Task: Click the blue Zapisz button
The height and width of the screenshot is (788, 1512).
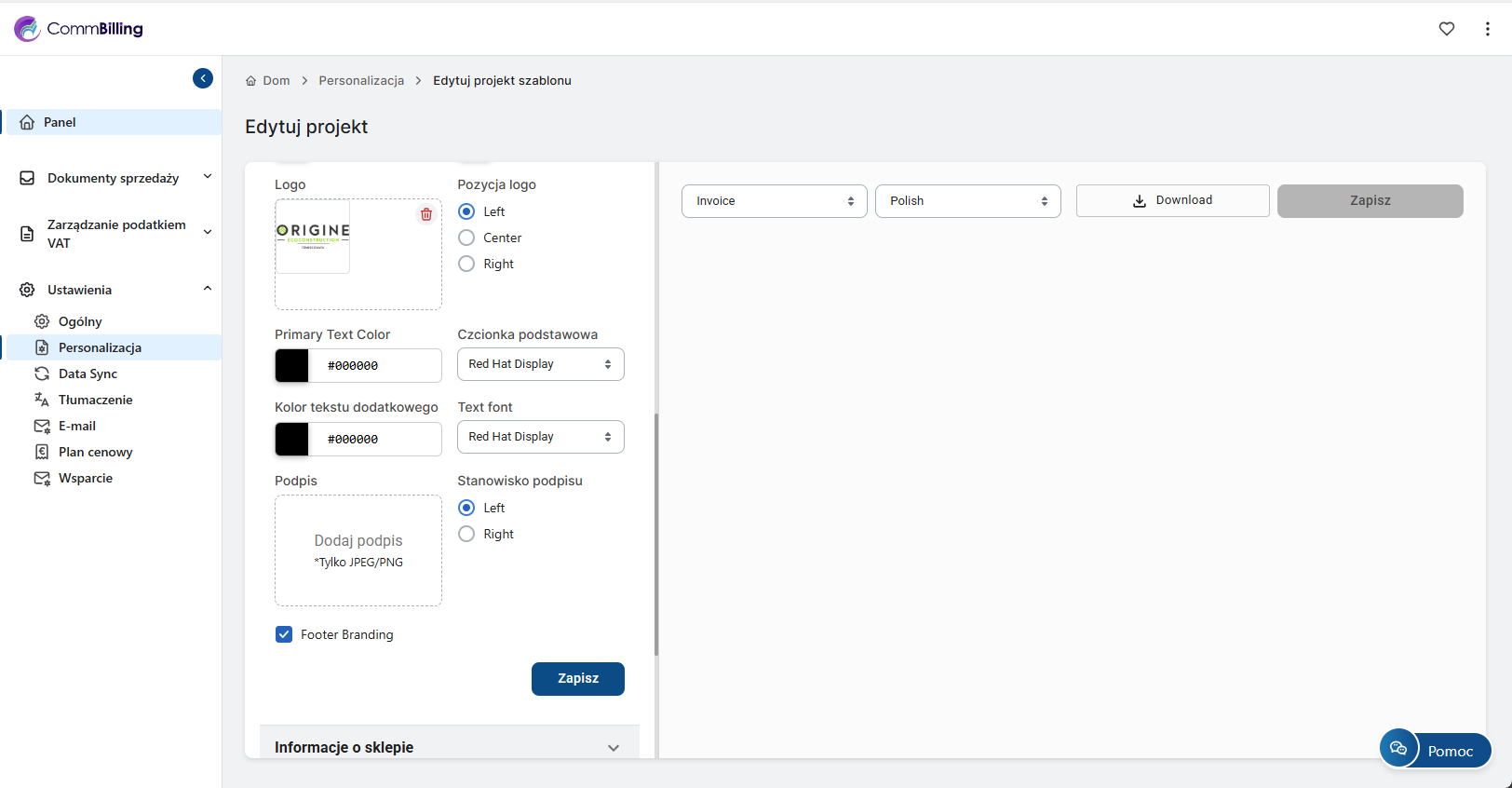Action: pyautogui.click(x=577, y=679)
